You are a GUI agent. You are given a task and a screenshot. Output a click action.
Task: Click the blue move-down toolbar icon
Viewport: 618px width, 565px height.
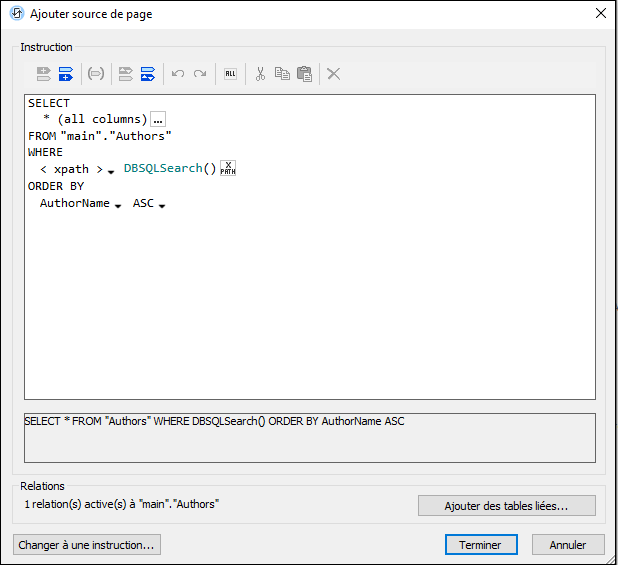point(147,74)
